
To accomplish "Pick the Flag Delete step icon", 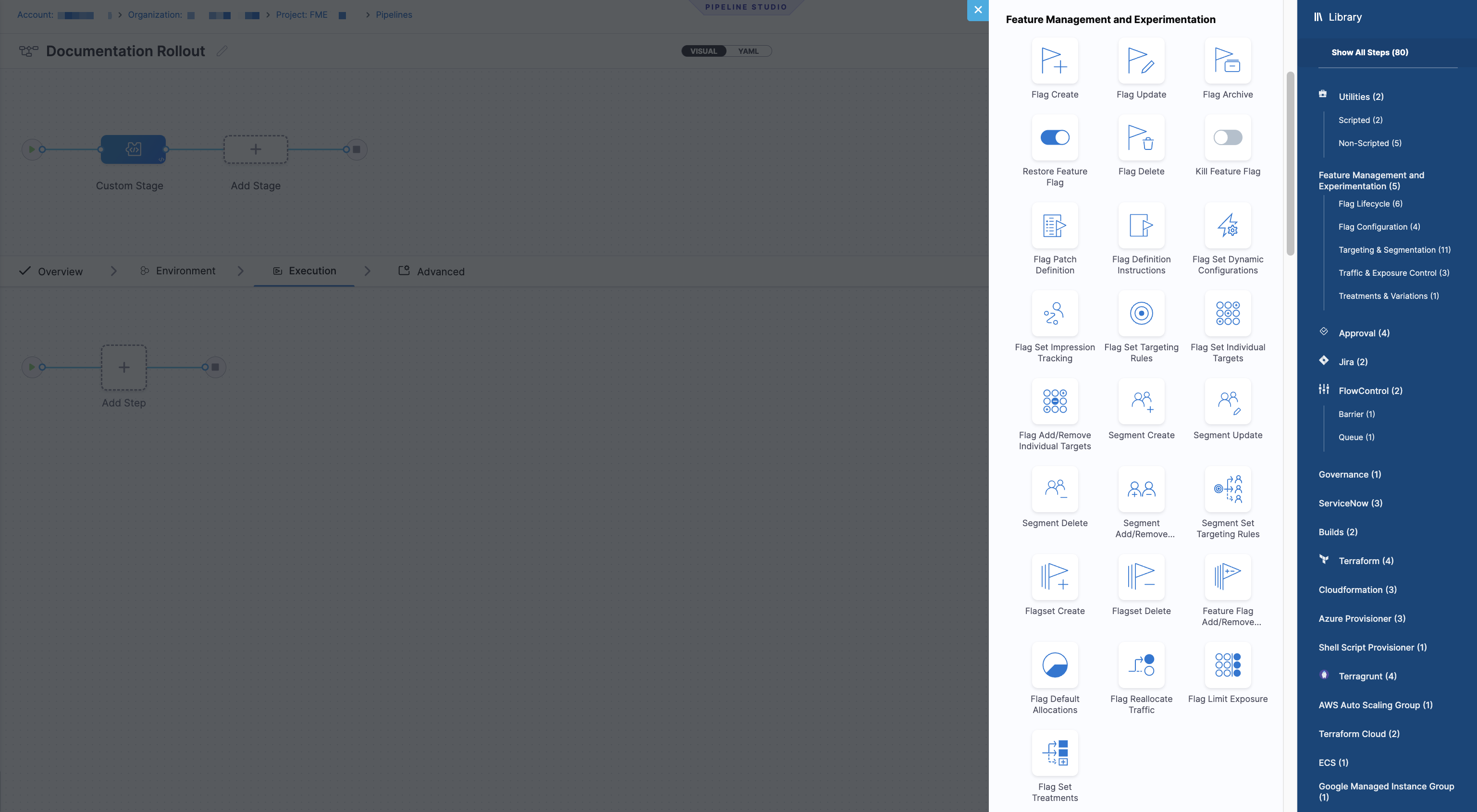I will click(1141, 137).
